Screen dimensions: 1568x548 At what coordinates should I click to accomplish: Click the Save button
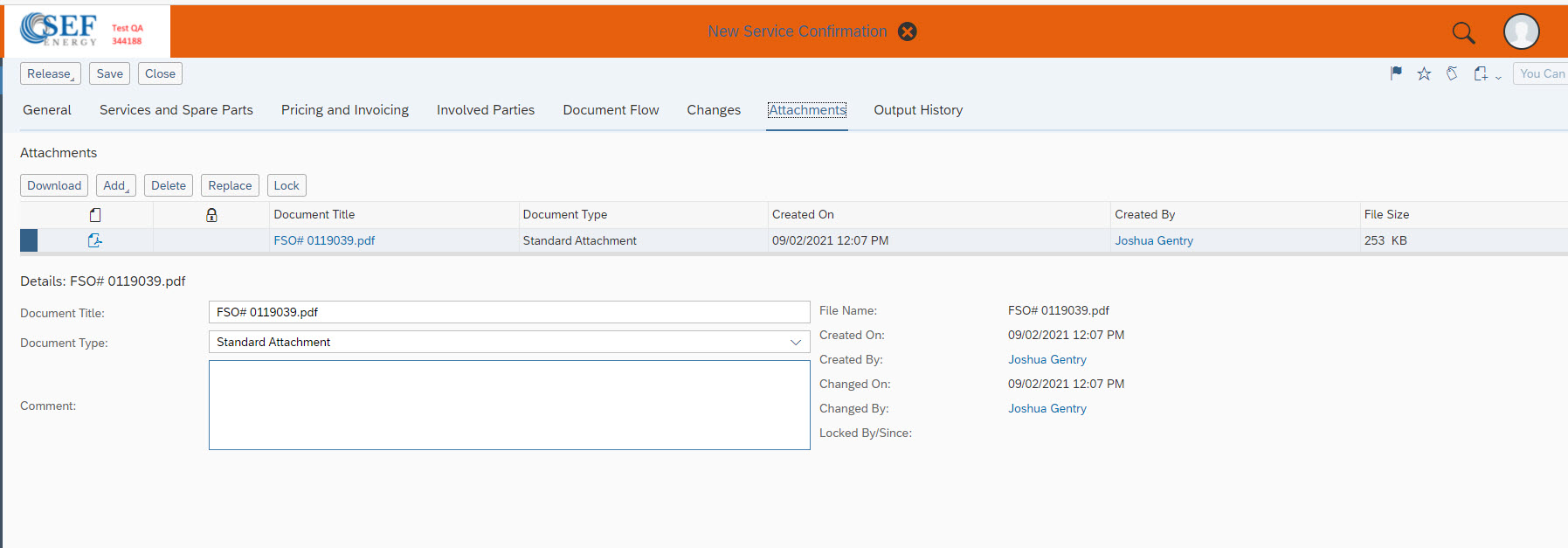109,73
